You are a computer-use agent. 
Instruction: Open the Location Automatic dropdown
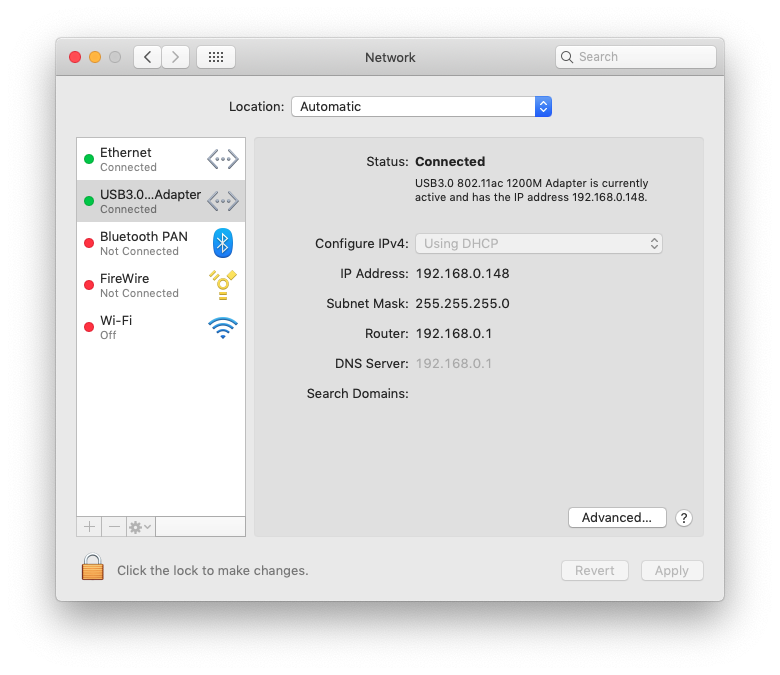tap(421, 106)
